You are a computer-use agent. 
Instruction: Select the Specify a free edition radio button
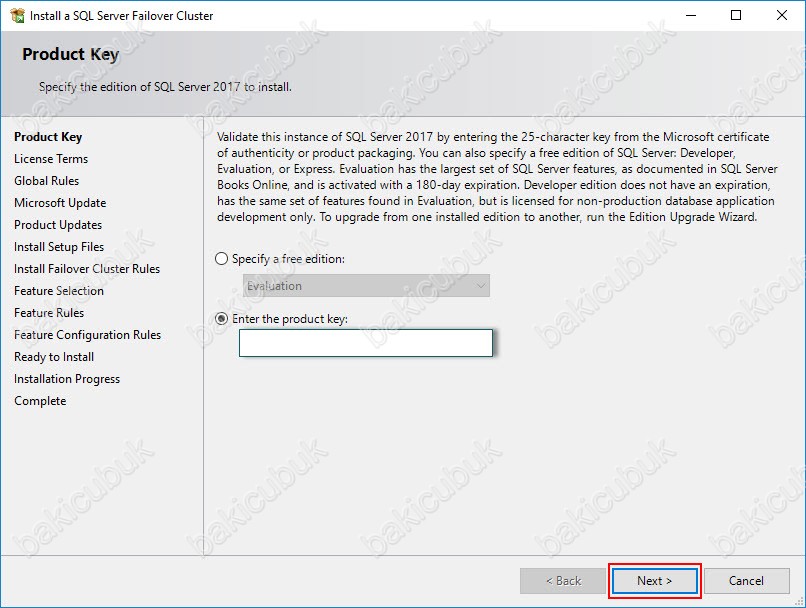(221, 259)
